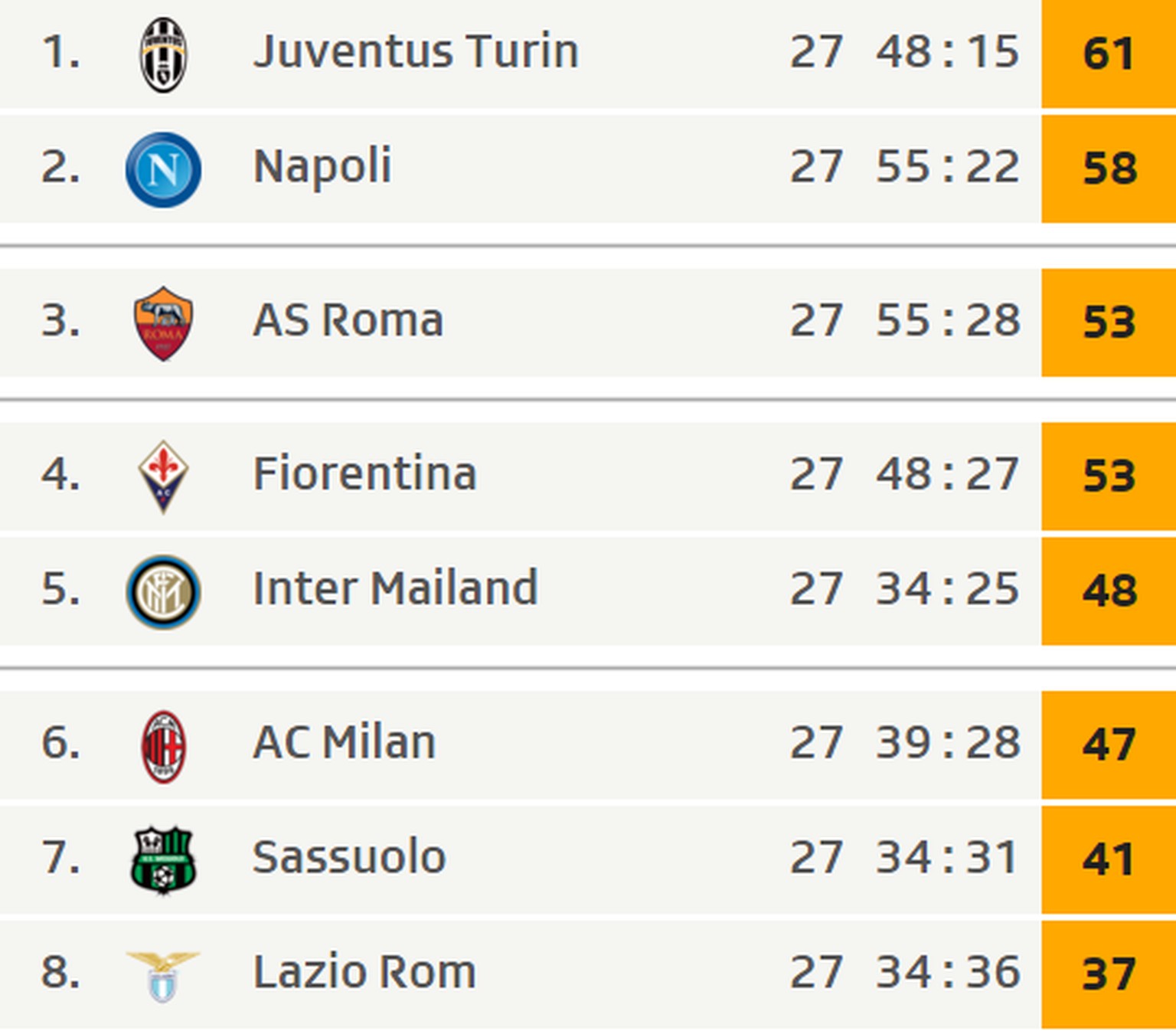
Task: Click the AS Roma crest
Action: (163, 322)
